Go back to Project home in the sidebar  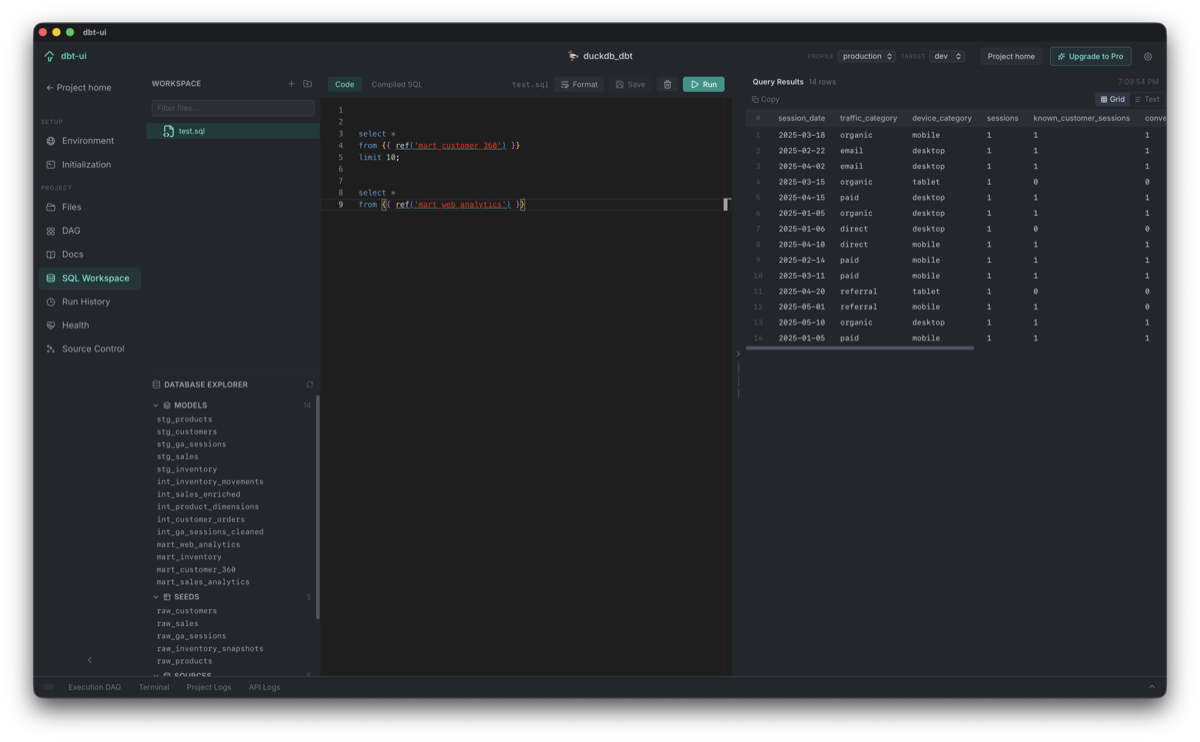(x=78, y=87)
